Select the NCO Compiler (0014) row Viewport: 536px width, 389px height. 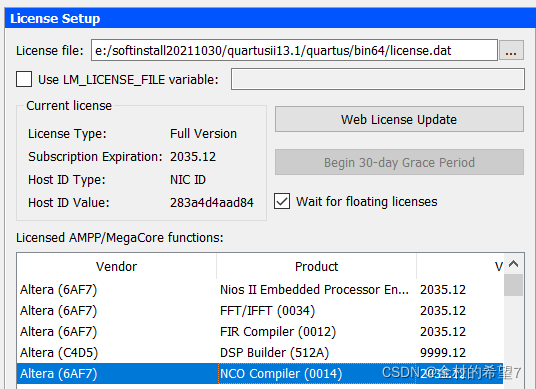click(260, 373)
